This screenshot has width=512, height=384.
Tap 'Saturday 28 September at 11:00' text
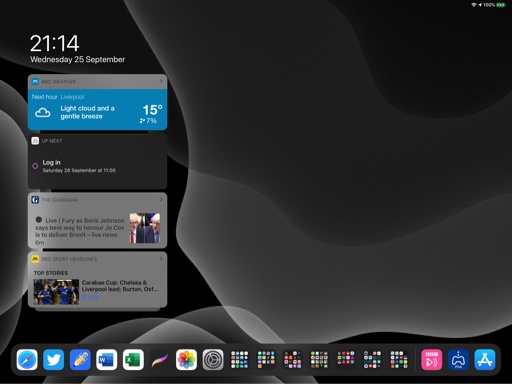pos(79,170)
